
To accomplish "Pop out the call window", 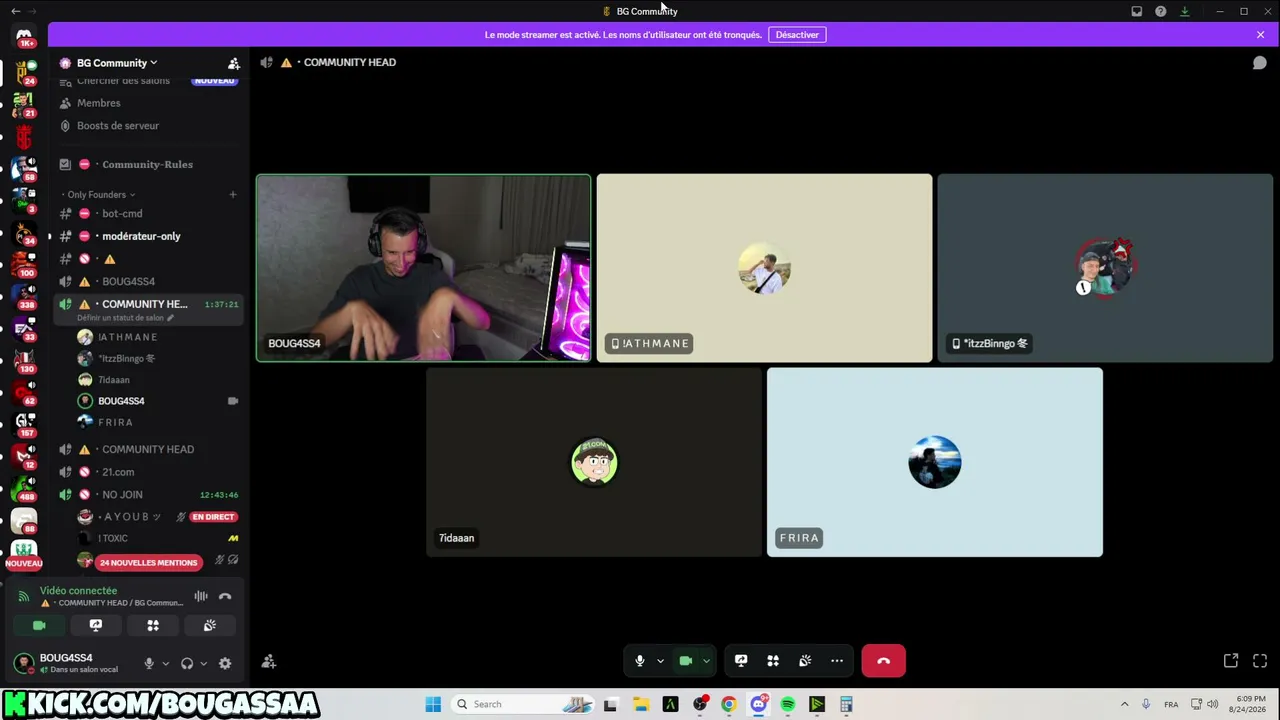I will click(1231, 661).
